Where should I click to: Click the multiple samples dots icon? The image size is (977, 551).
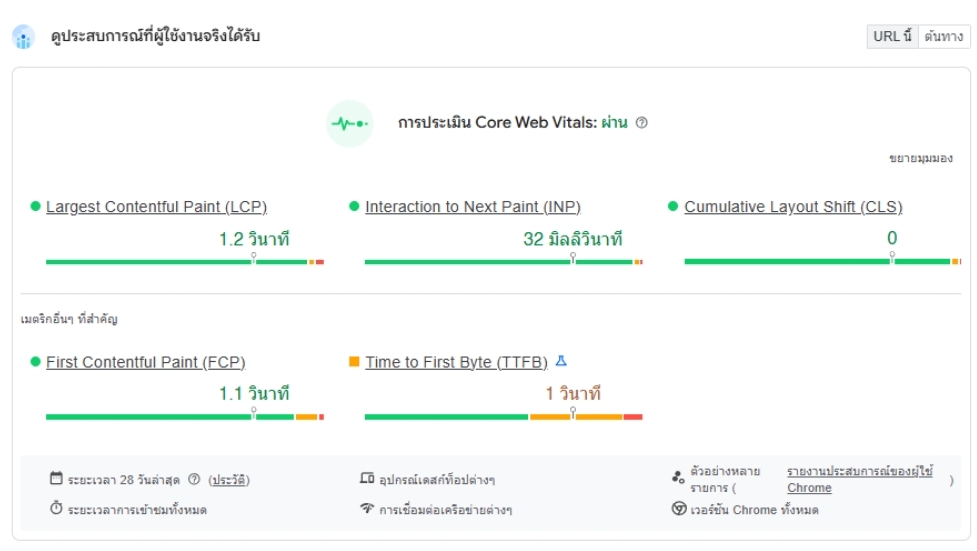(x=678, y=479)
